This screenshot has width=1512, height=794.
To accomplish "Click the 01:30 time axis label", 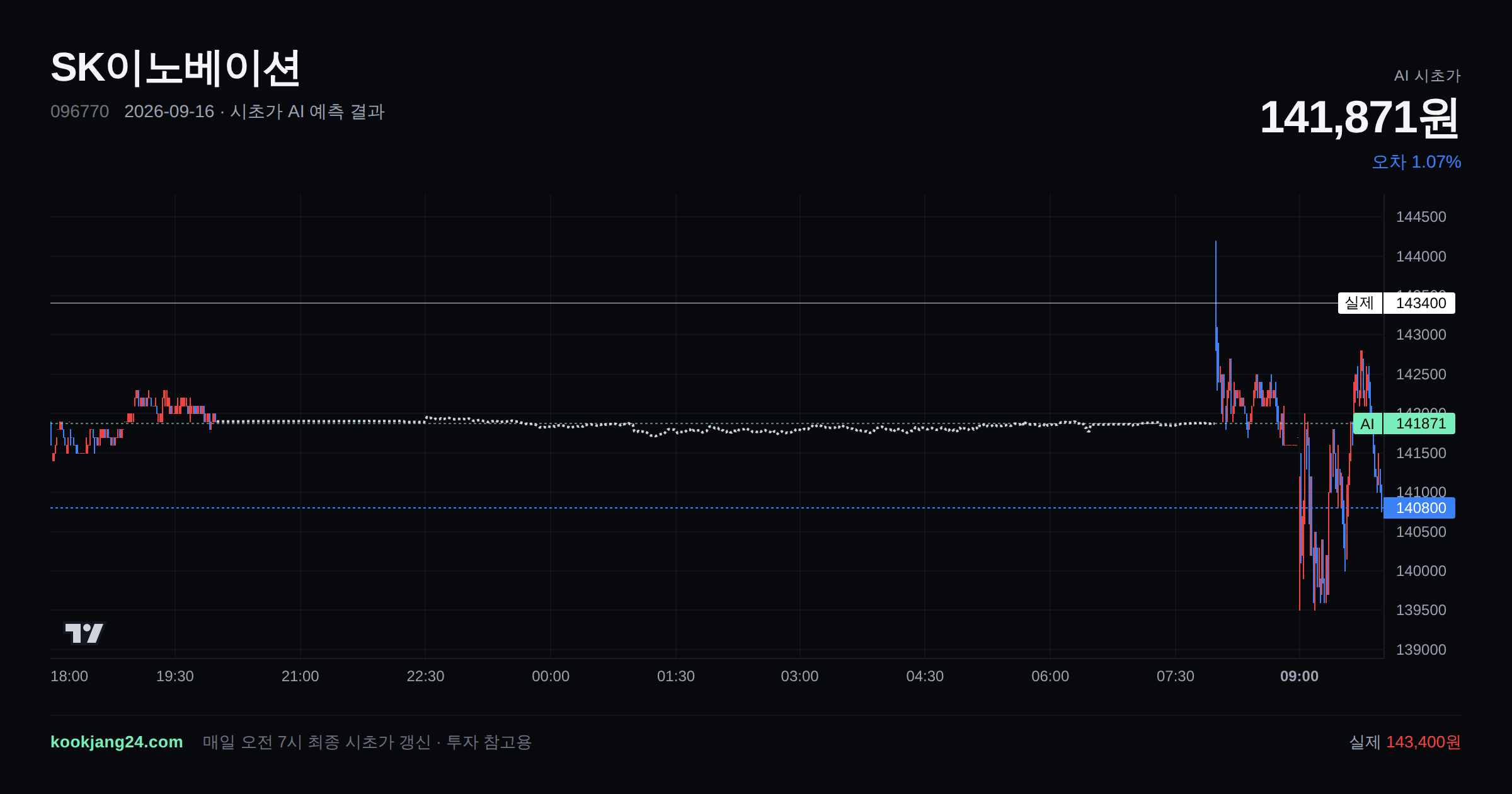I will (x=676, y=676).
